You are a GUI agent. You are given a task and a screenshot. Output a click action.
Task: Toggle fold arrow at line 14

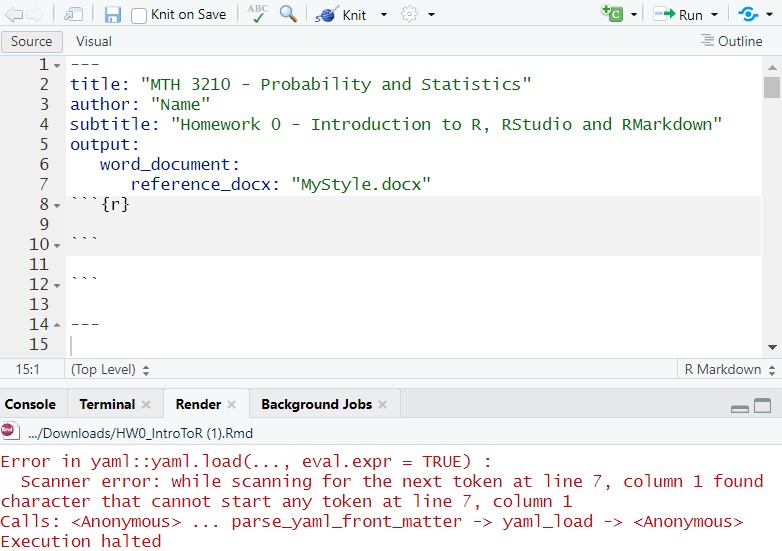pos(57,325)
